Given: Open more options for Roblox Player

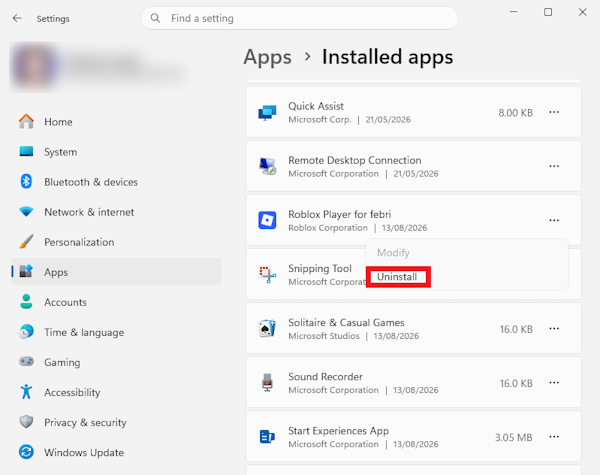Looking at the screenshot, I should coord(554,220).
